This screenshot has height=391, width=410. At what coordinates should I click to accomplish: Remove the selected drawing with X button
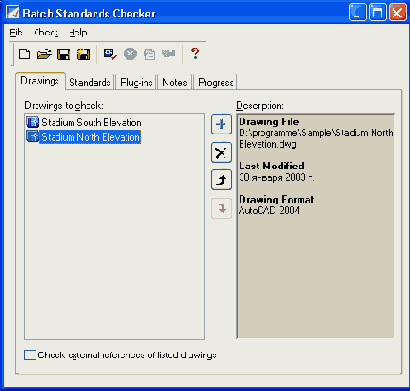[x=221, y=153]
